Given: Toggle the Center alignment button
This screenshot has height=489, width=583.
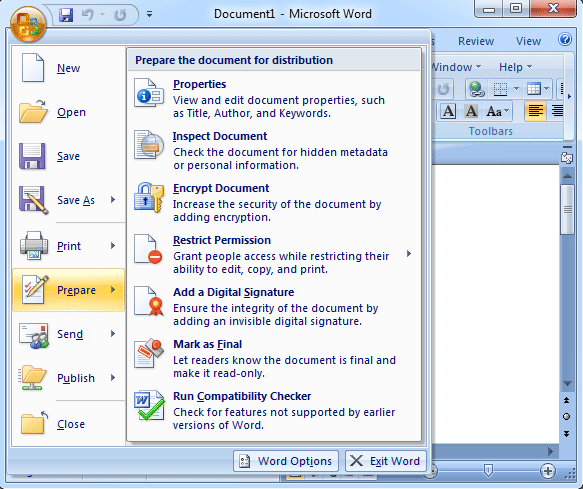Looking at the screenshot, I should click(x=557, y=111).
